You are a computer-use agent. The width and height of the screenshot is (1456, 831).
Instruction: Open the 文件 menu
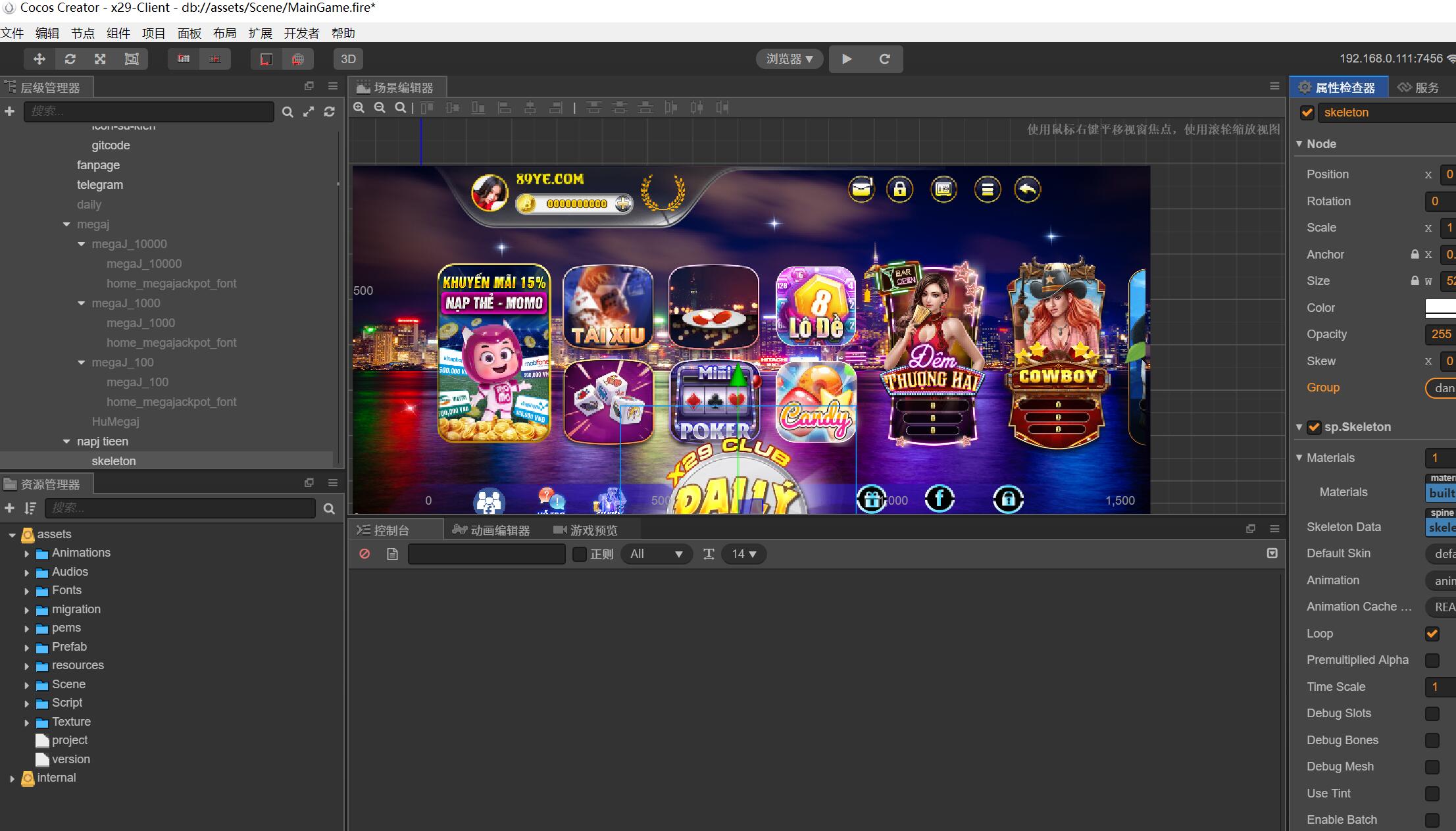(x=12, y=33)
